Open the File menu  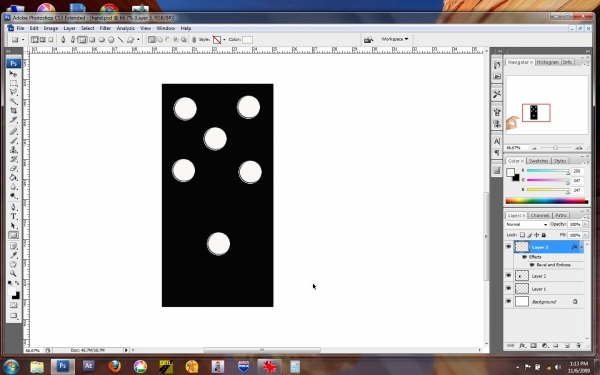pos(20,28)
